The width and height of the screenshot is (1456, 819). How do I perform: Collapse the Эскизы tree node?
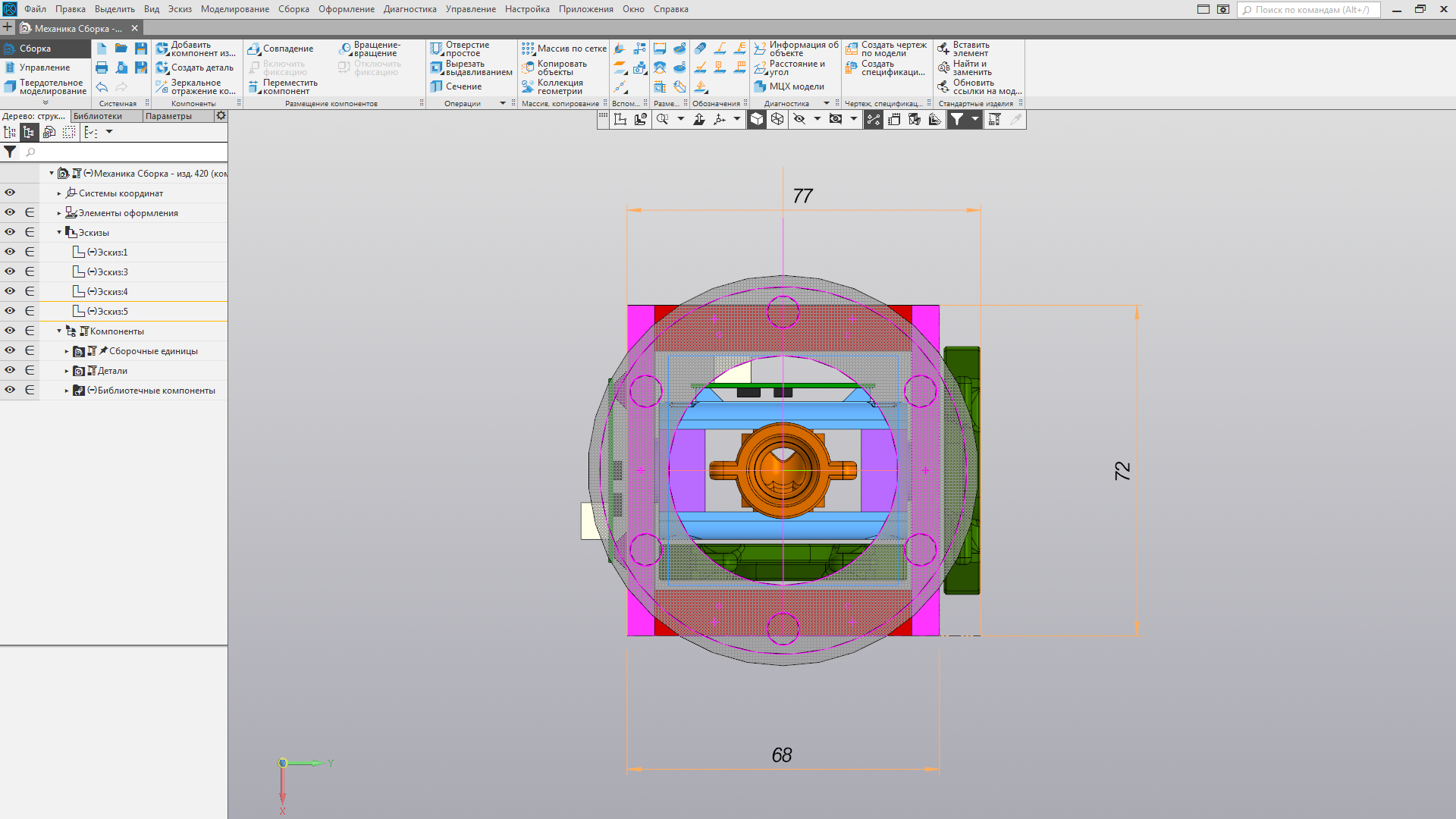pos(59,232)
